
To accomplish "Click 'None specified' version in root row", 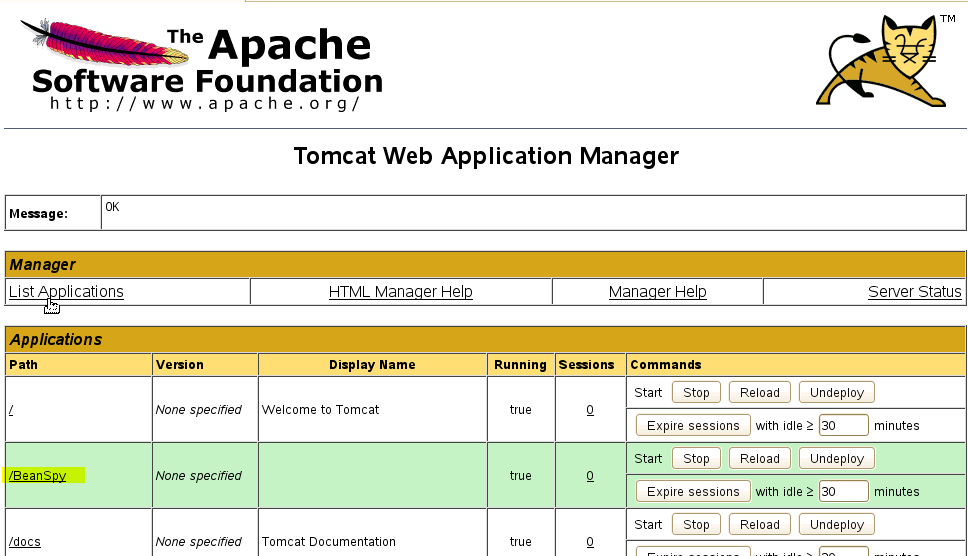I will click(x=199, y=410).
